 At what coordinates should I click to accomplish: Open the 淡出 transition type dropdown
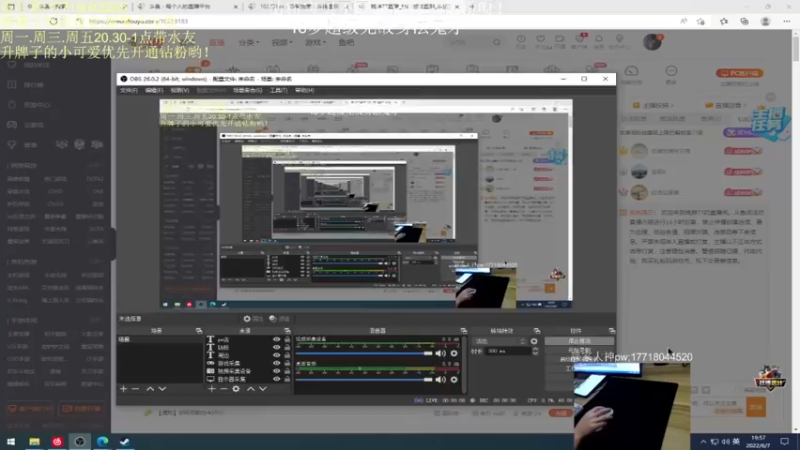pos(500,341)
